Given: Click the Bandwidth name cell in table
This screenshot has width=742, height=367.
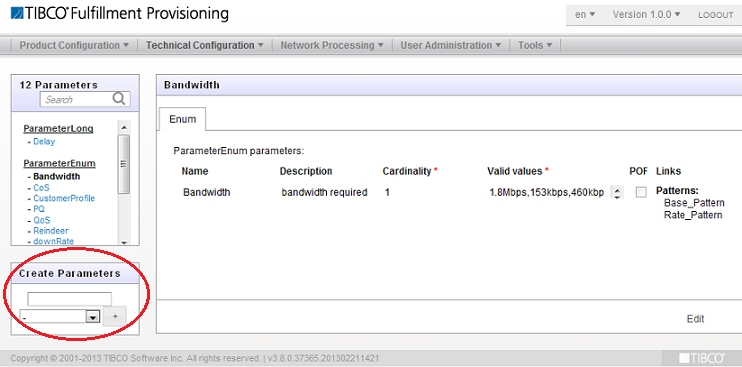Looking at the screenshot, I should [x=206, y=192].
